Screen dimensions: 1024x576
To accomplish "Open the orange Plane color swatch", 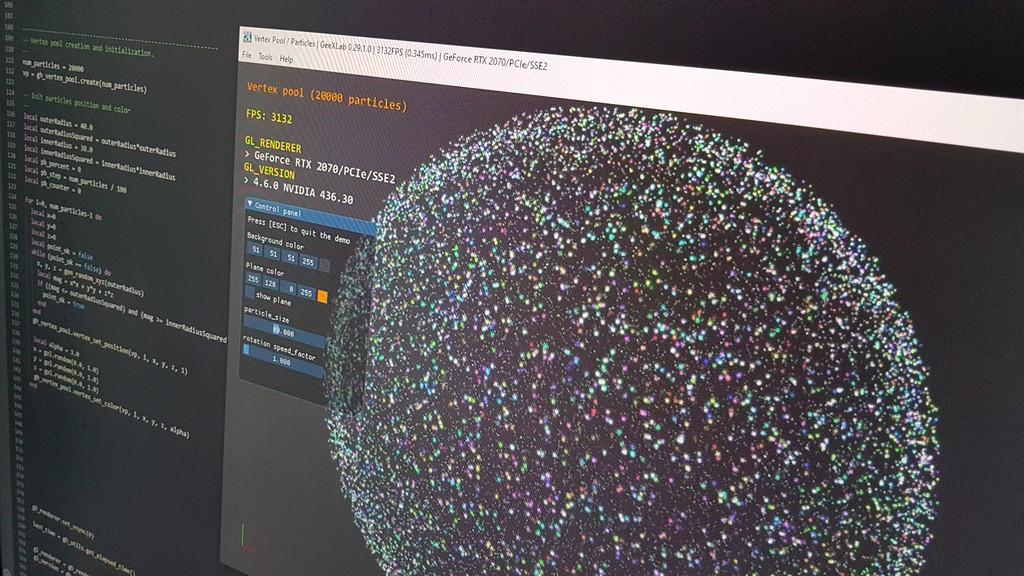I will pyautogui.click(x=322, y=296).
